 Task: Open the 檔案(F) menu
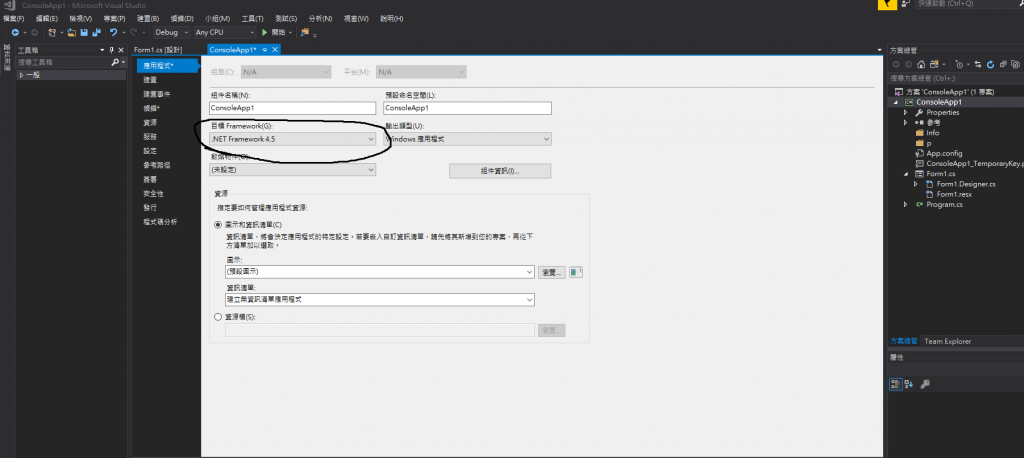(14, 18)
